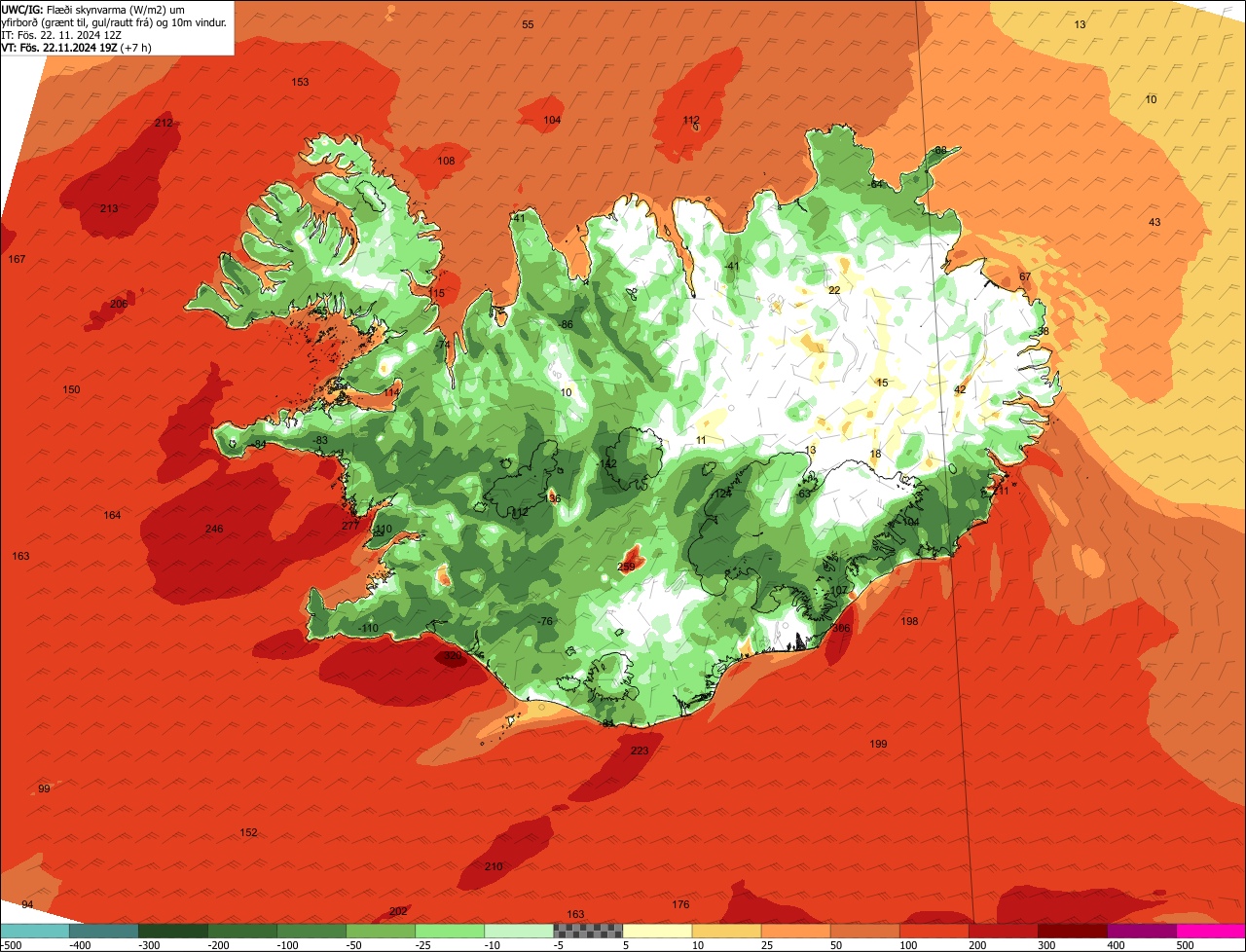Select the value 150 in the western sea
The image size is (1246, 952).
click(x=71, y=389)
